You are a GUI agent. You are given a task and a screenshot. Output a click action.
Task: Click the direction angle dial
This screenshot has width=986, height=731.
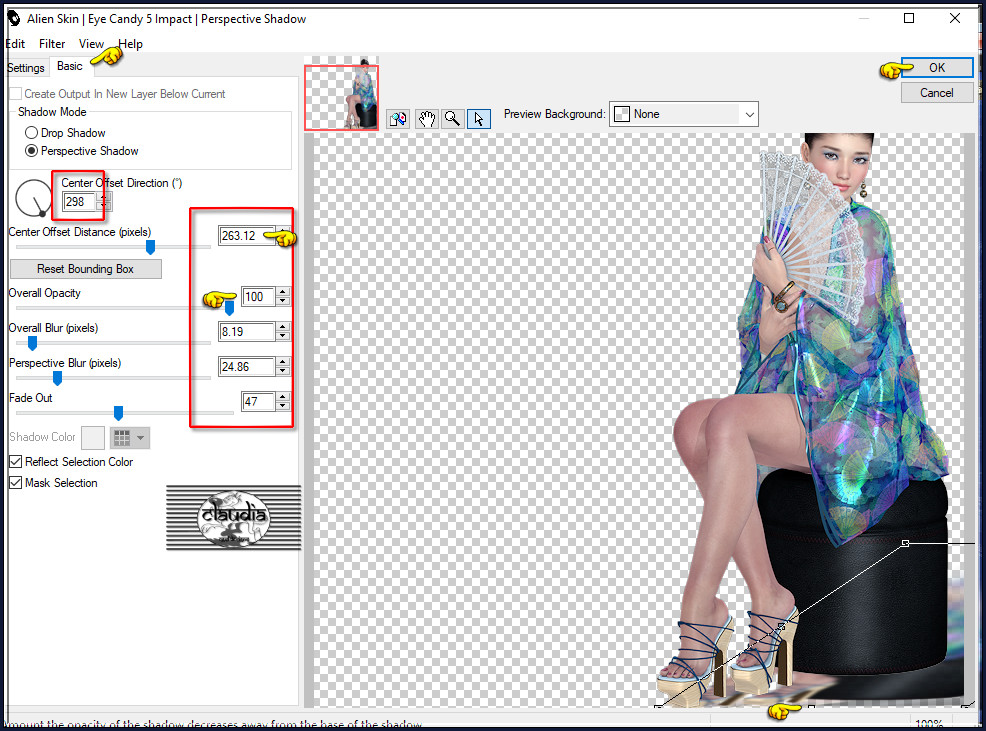(33, 198)
